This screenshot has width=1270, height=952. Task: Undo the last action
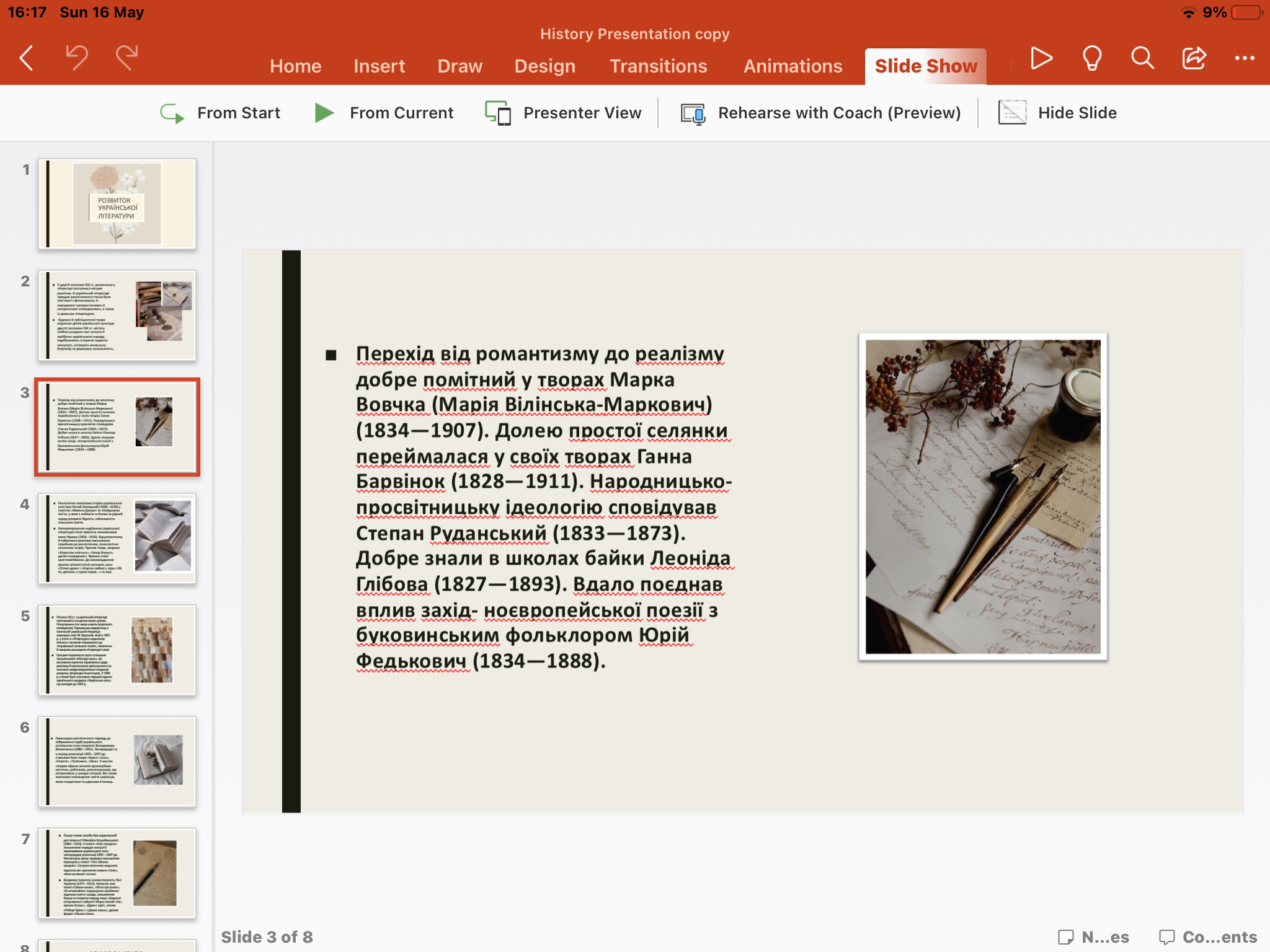coord(77,58)
